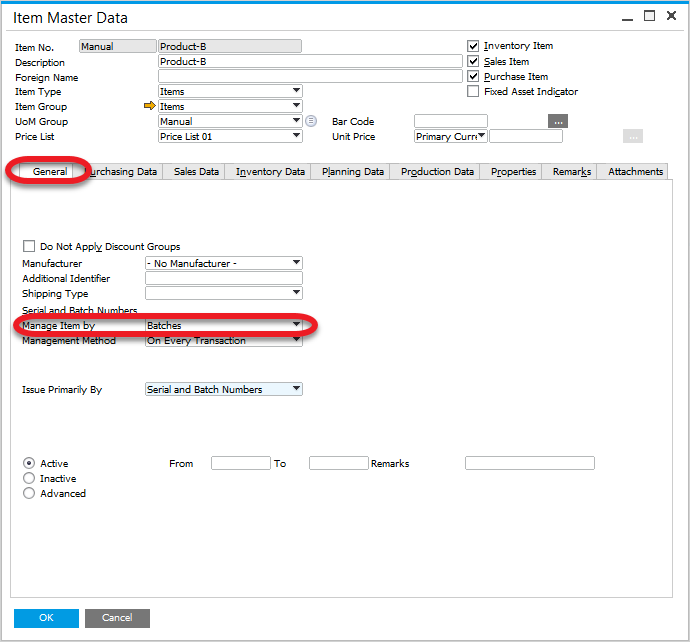Viewport: 690px width, 642px height.
Task: Click the Additional Identifier field
Action: (224, 278)
